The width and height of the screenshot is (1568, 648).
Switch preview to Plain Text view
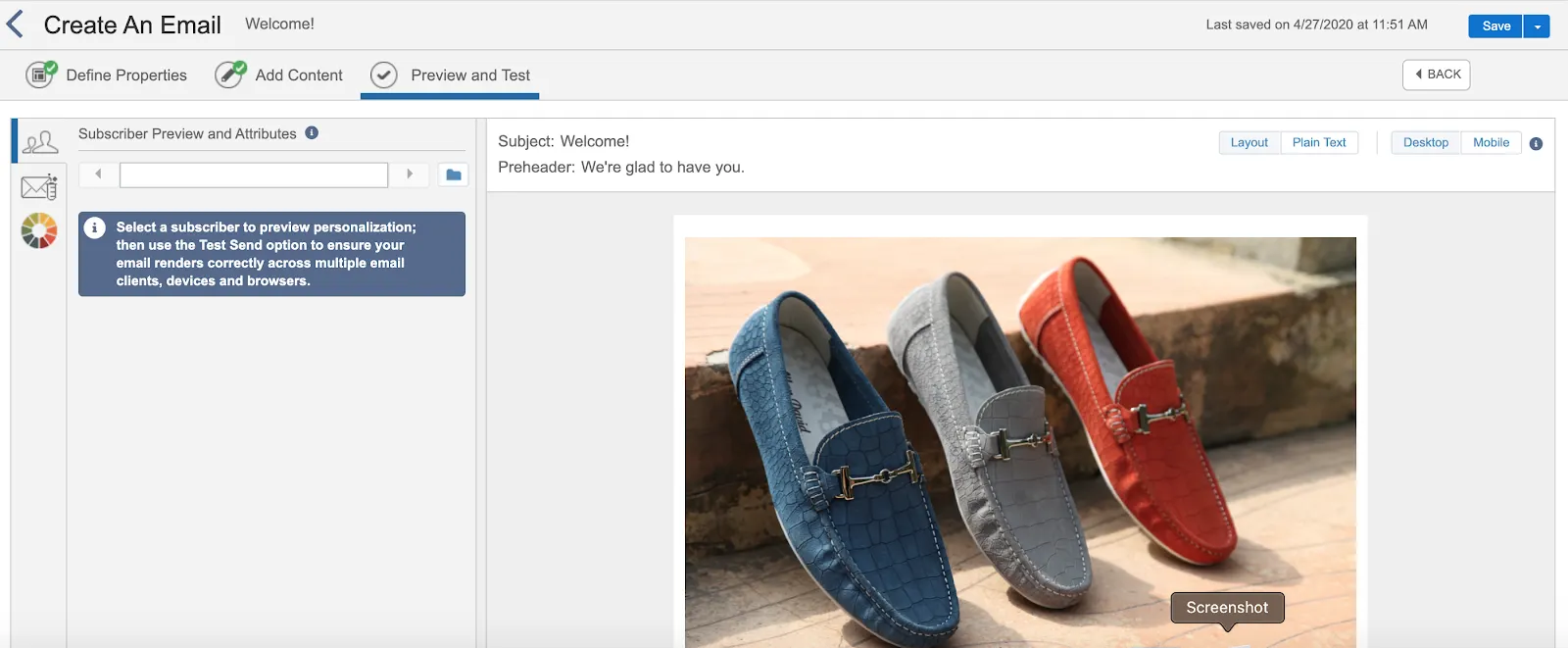click(1319, 143)
